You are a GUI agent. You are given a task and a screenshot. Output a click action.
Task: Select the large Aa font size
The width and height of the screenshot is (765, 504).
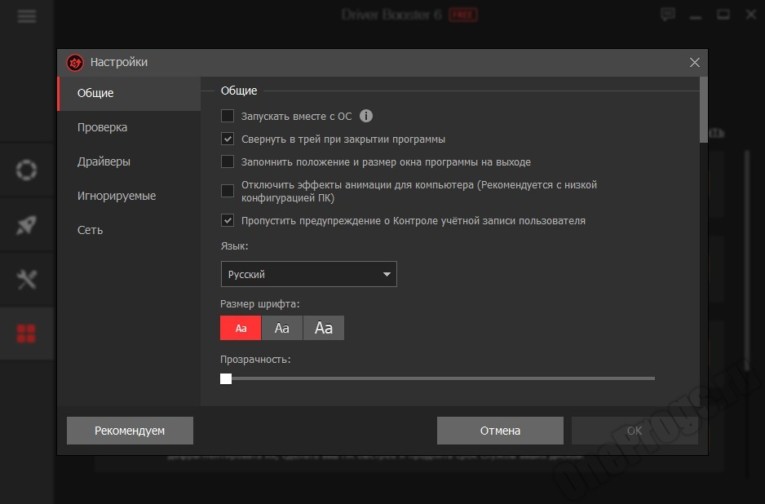point(323,328)
